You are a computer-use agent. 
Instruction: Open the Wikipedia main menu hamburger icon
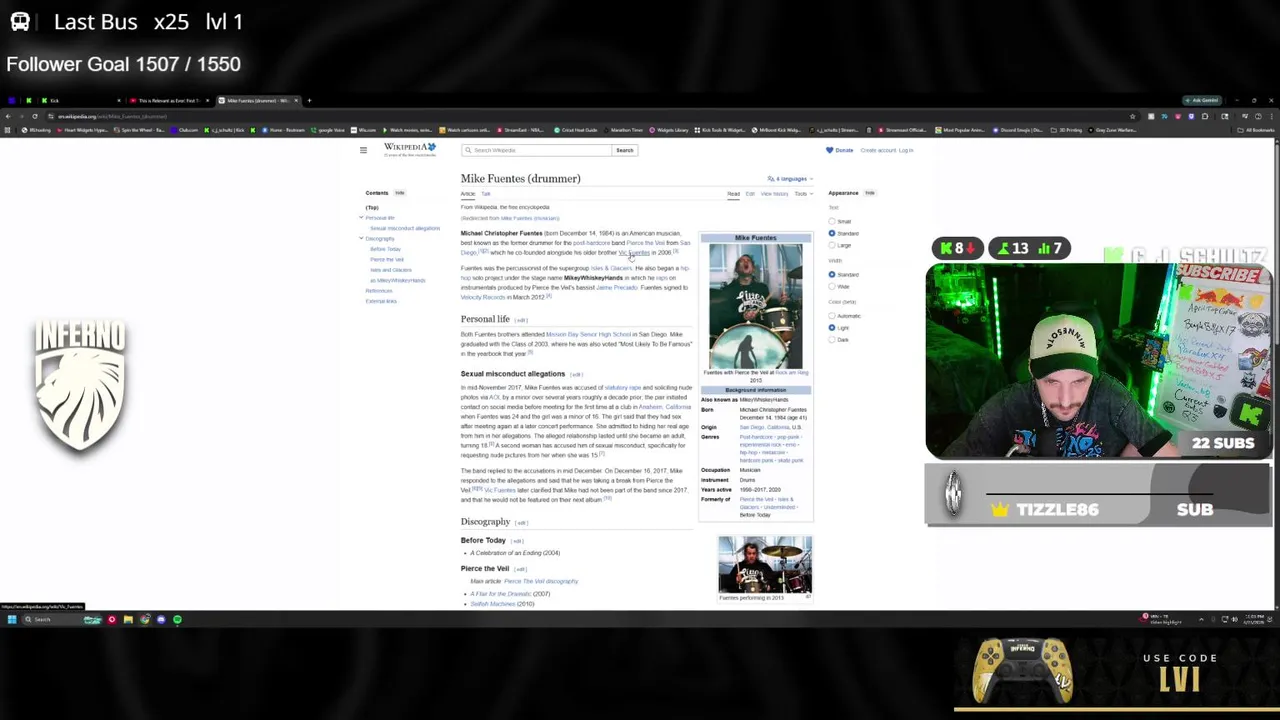tap(363, 150)
